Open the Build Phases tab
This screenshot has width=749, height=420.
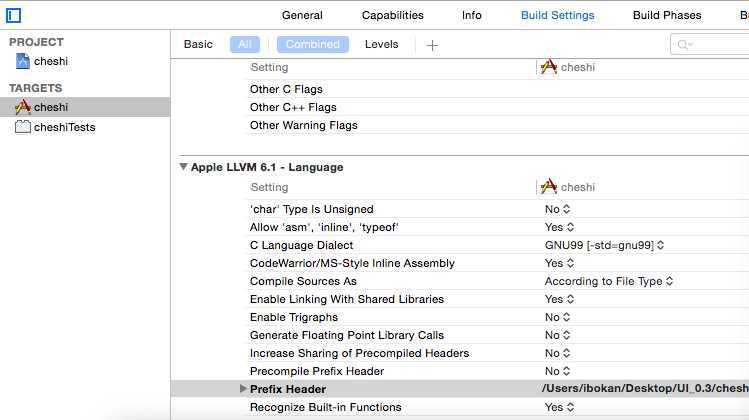tap(667, 15)
